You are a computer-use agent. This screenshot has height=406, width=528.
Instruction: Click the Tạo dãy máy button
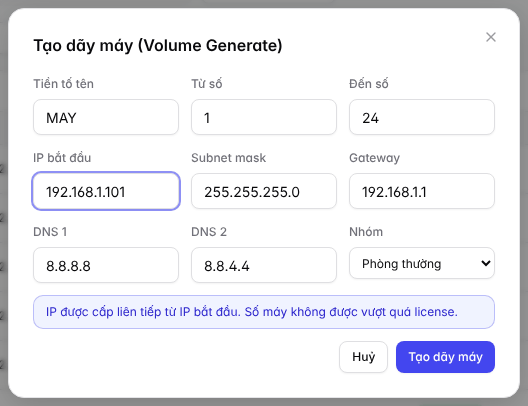(445, 357)
